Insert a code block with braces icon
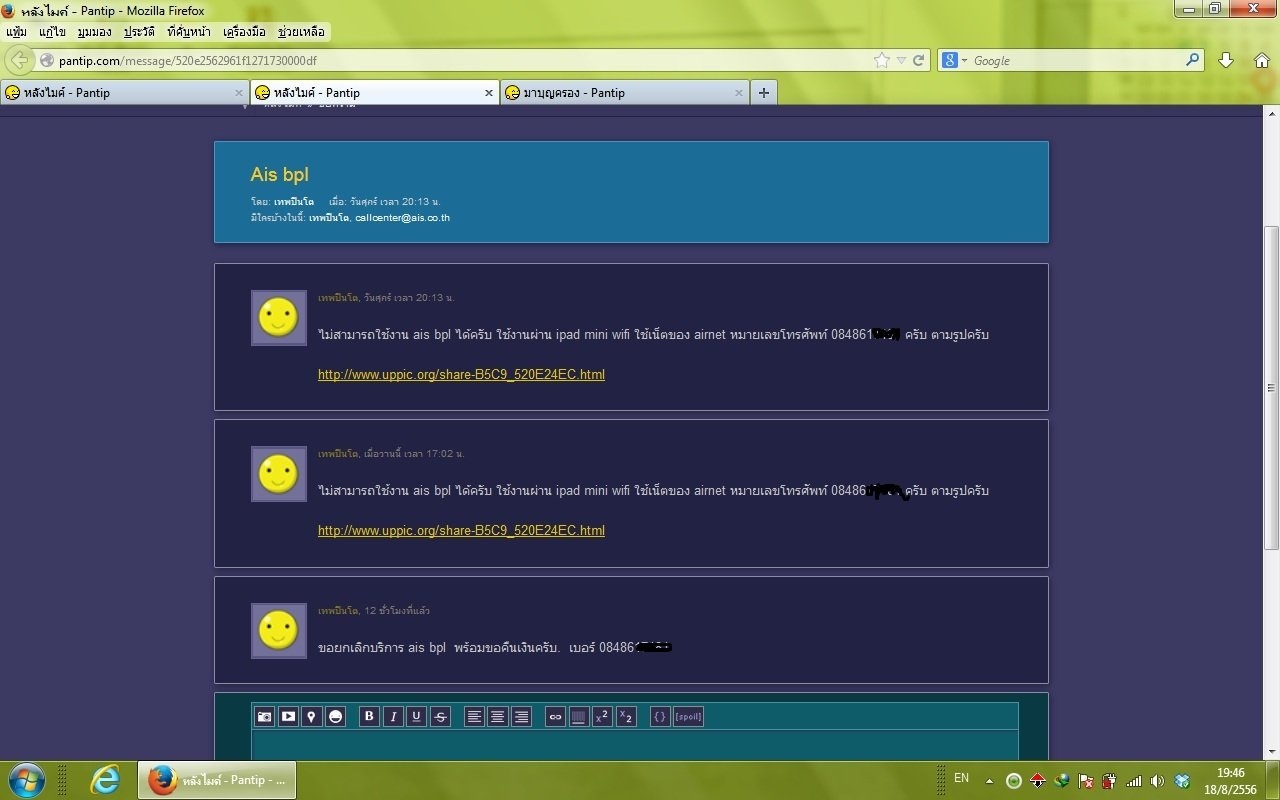Image resolution: width=1280 pixels, height=800 pixels. click(x=660, y=716)
